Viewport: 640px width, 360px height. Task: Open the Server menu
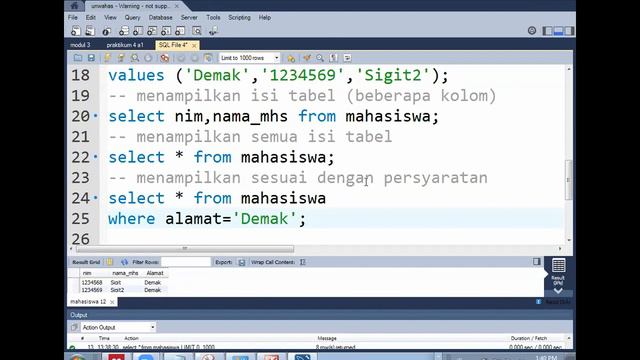pyautogui.click(x=189, y=18)
